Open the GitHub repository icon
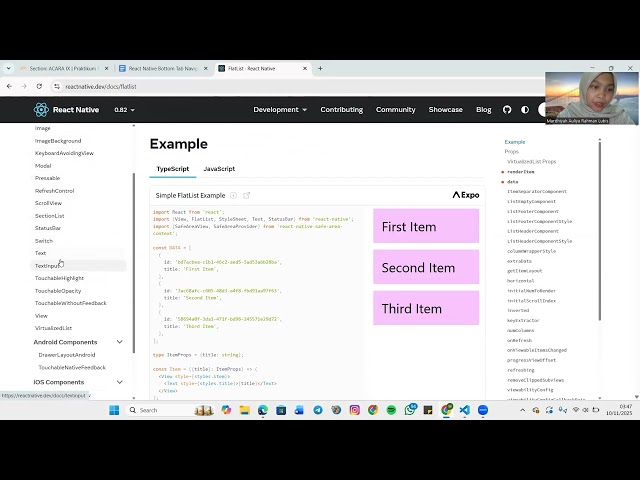Image resolution: width=640 pixels, height=480 pixels. click(x=507, y=110)
